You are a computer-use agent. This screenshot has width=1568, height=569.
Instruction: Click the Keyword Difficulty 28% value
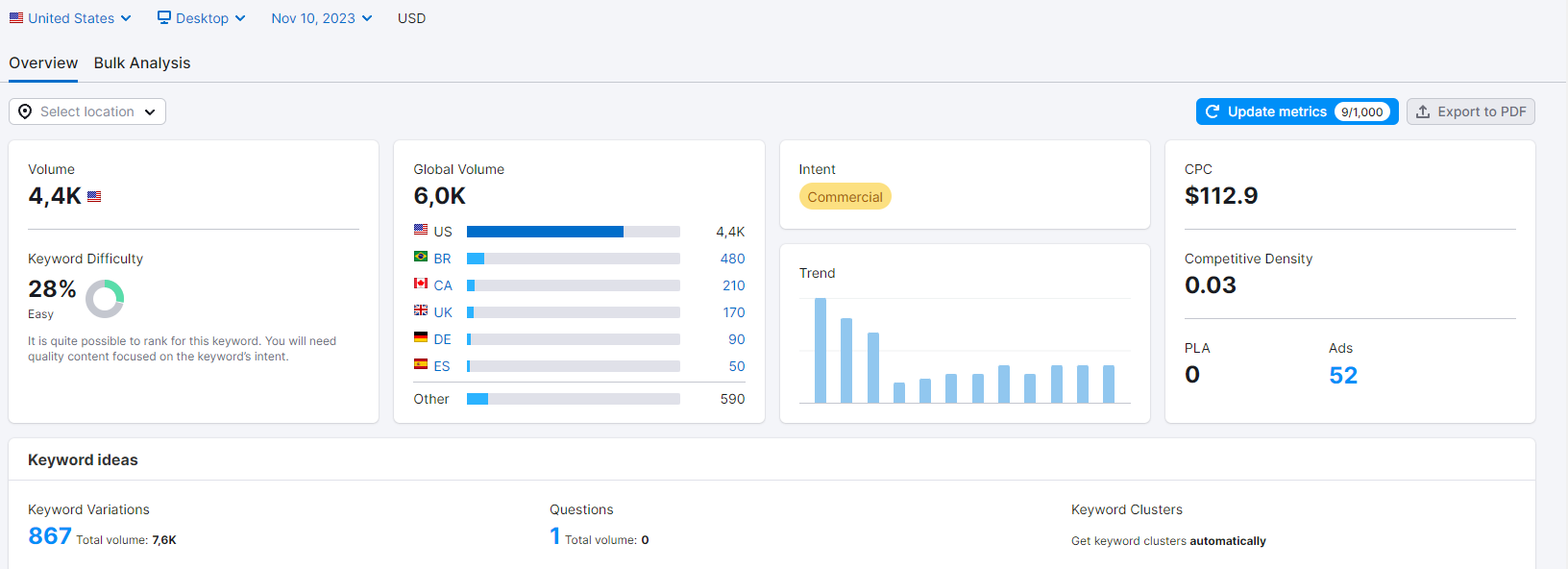click(52, 289)
